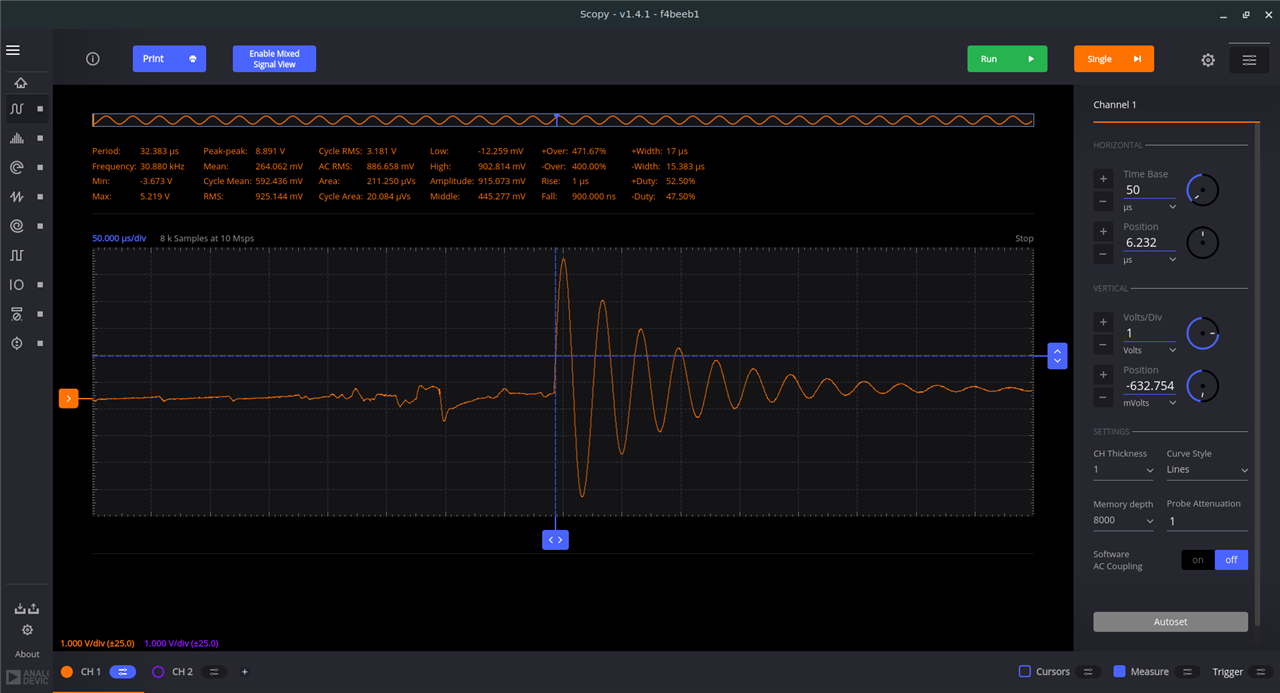Screen dimensions: 1280x693
Task: Toggle run state square beside Spectrum Analyzer
Action: coord(40,138)
